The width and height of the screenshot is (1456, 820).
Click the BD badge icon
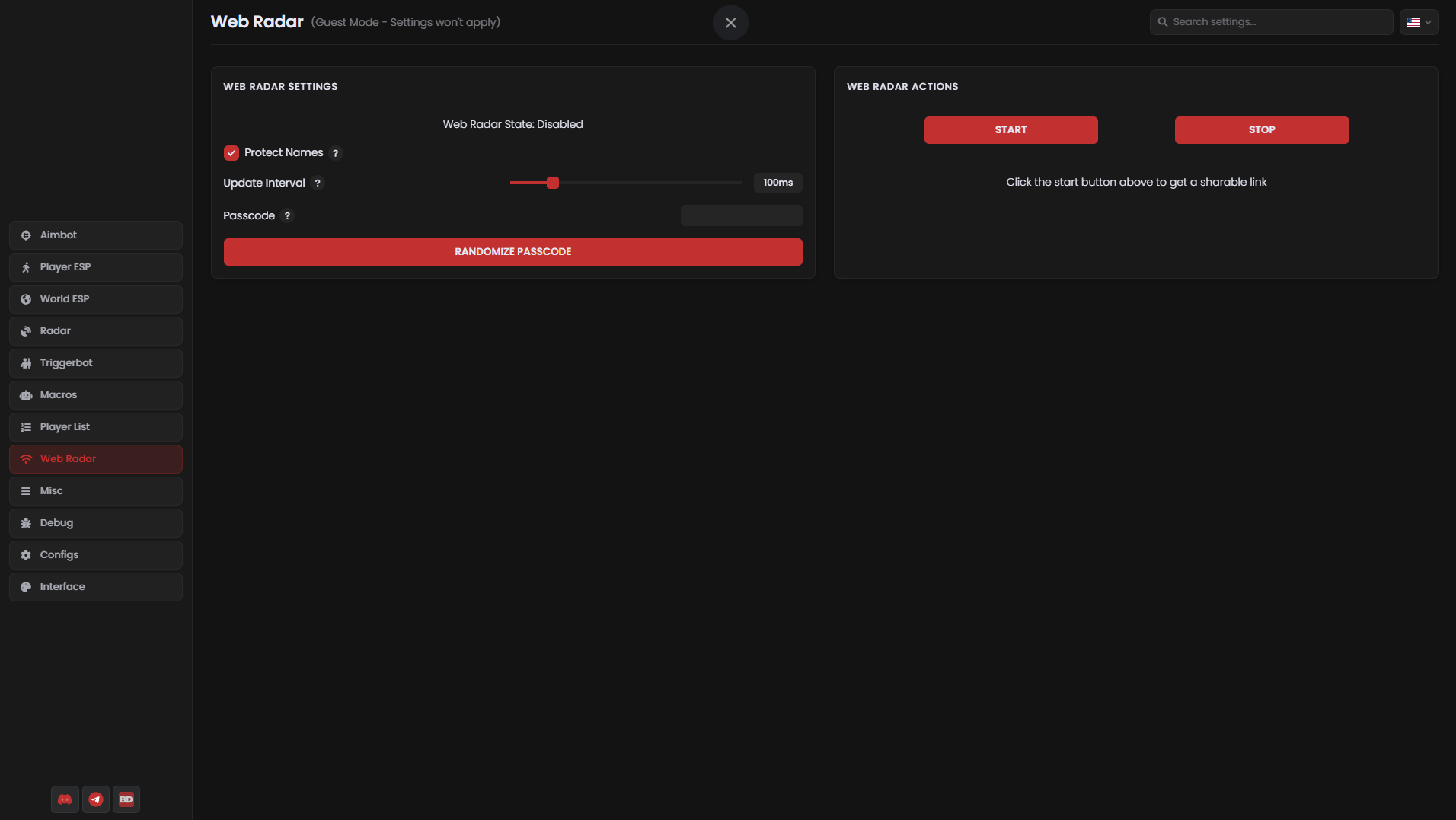point(126,799)
